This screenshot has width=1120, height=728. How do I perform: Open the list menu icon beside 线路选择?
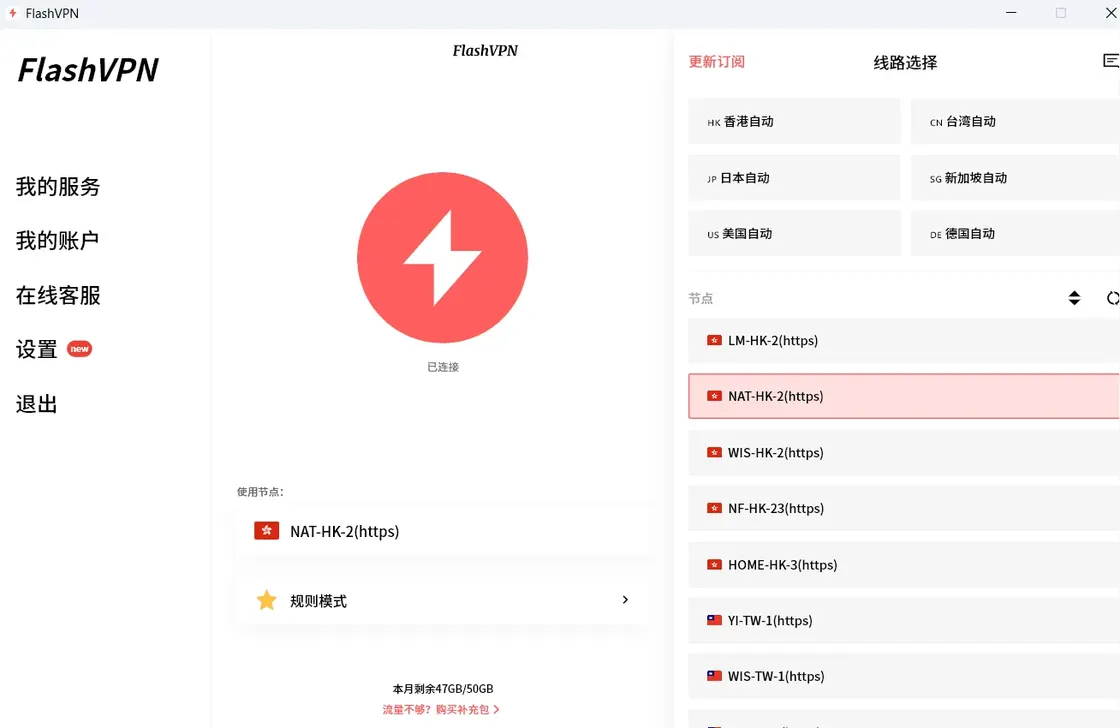[x=1111, y=61]
